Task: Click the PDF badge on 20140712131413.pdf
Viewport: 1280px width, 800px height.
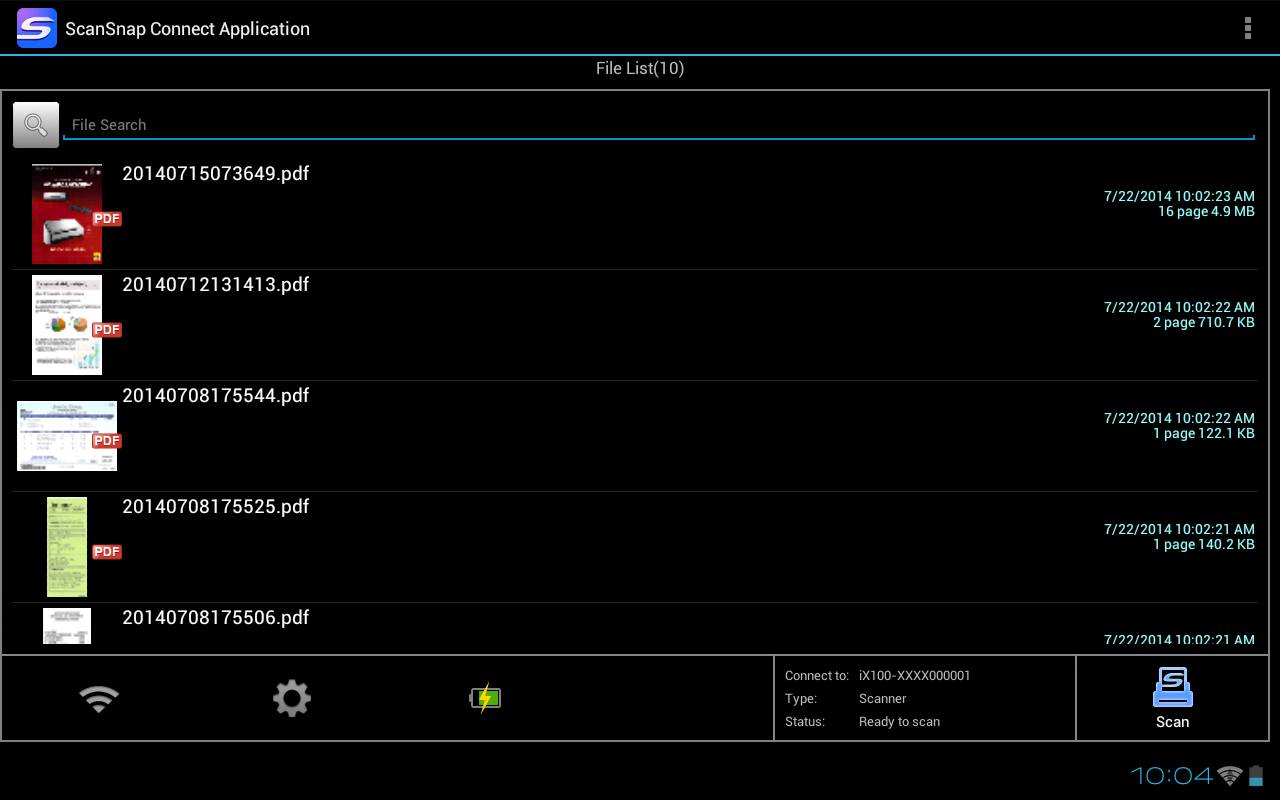Action: click(107, 330)
